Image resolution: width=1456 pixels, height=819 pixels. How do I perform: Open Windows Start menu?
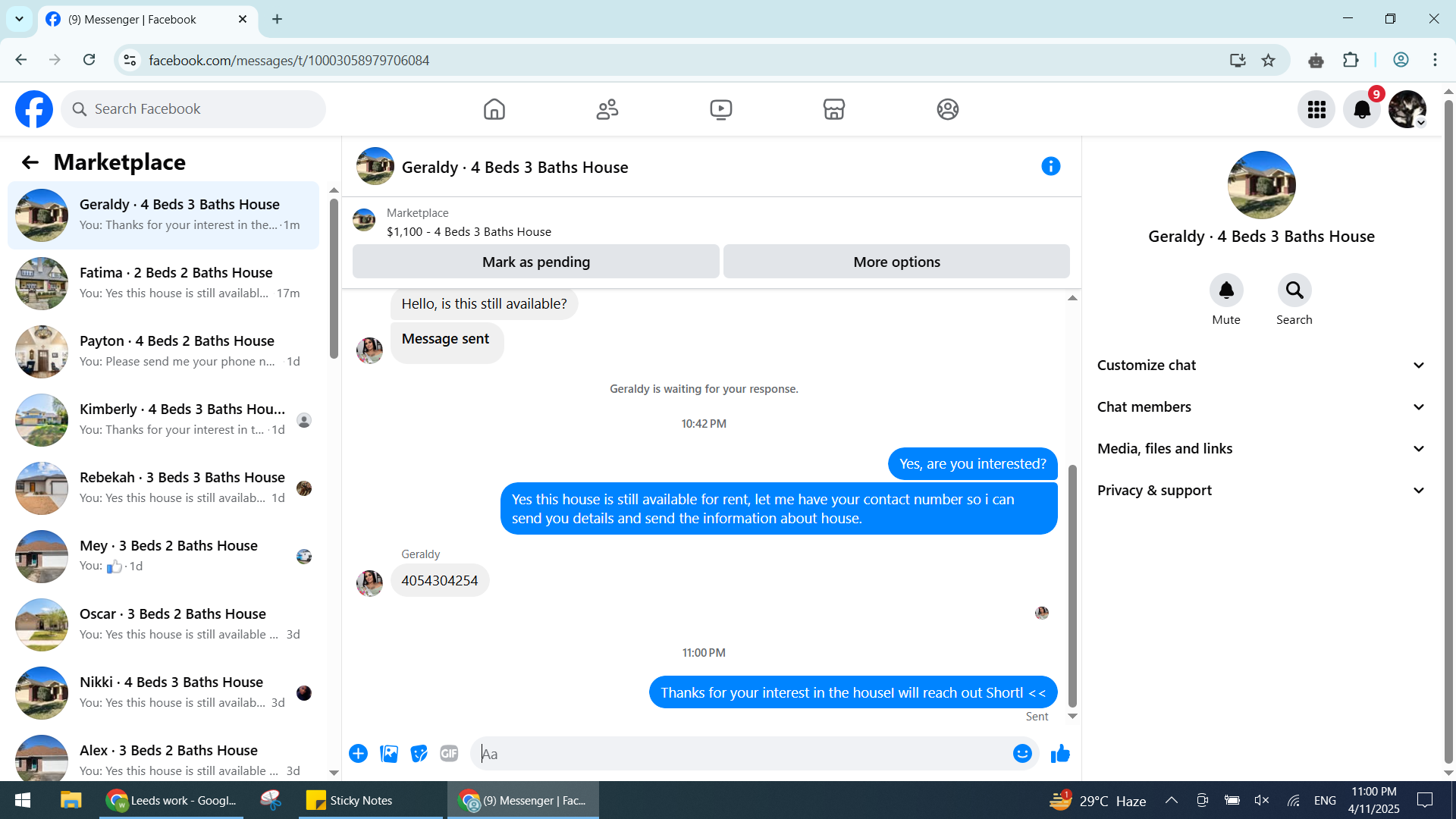point(23,800)
